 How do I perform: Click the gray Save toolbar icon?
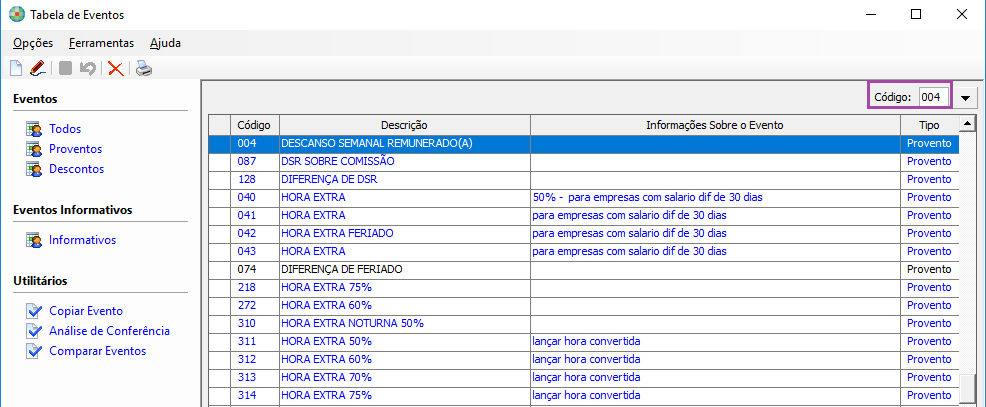pos(65,68)
